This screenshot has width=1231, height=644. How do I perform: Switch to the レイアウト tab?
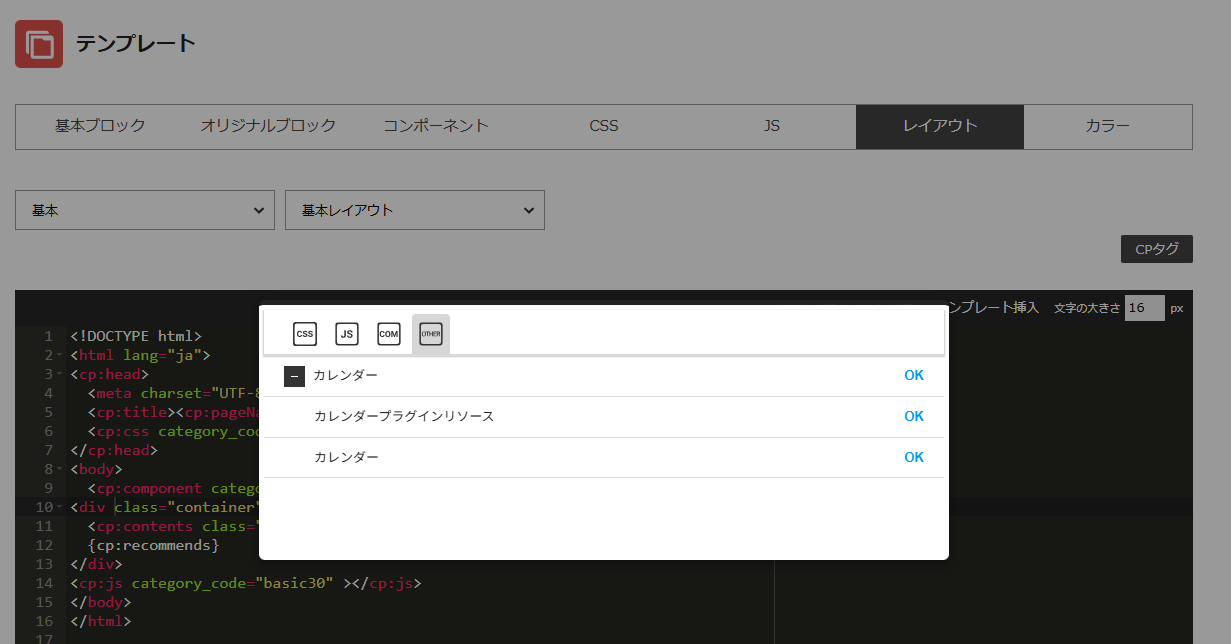938,126
